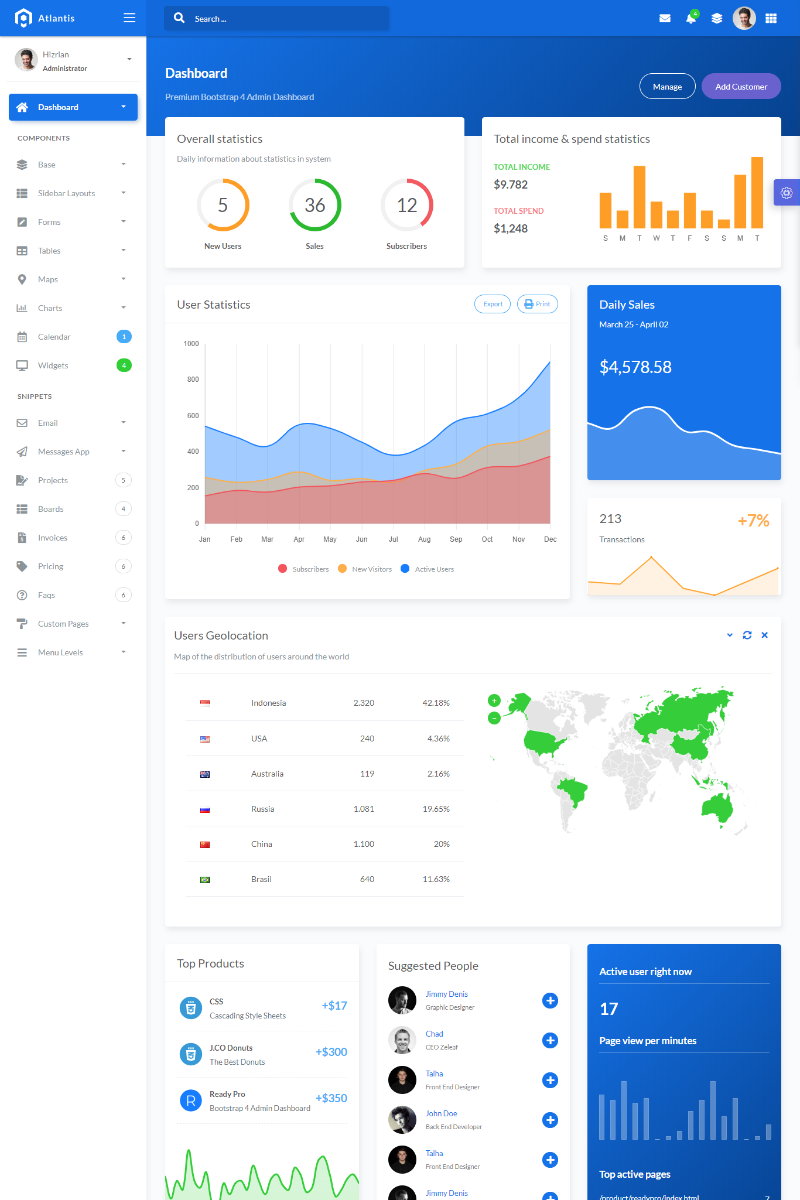The height and width of the screenshot is (1200, 800).
Task: Click the layers icon in the top bar
Action: pos(716,18)
